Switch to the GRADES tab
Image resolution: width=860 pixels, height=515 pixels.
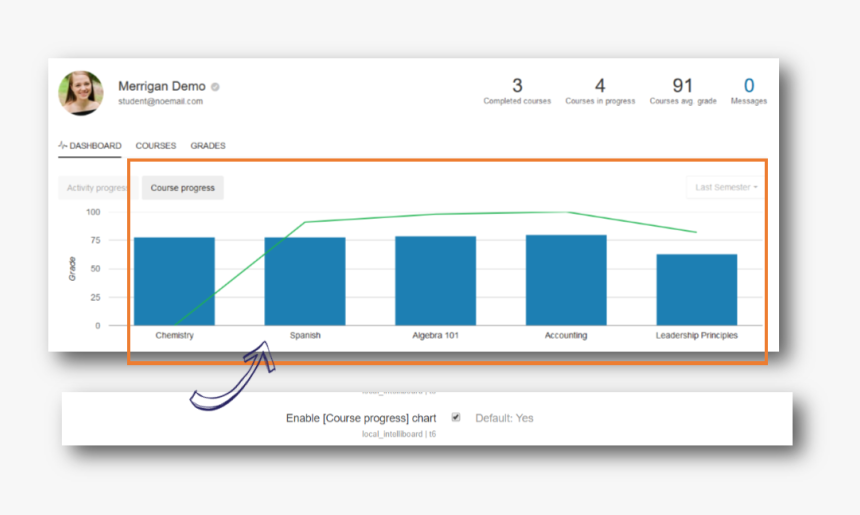208,145
